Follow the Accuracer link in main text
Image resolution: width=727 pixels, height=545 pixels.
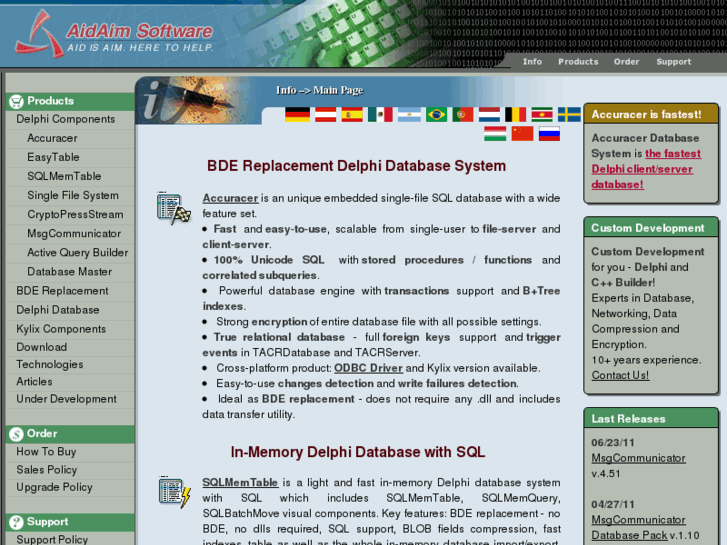click(x=230, y=198)
